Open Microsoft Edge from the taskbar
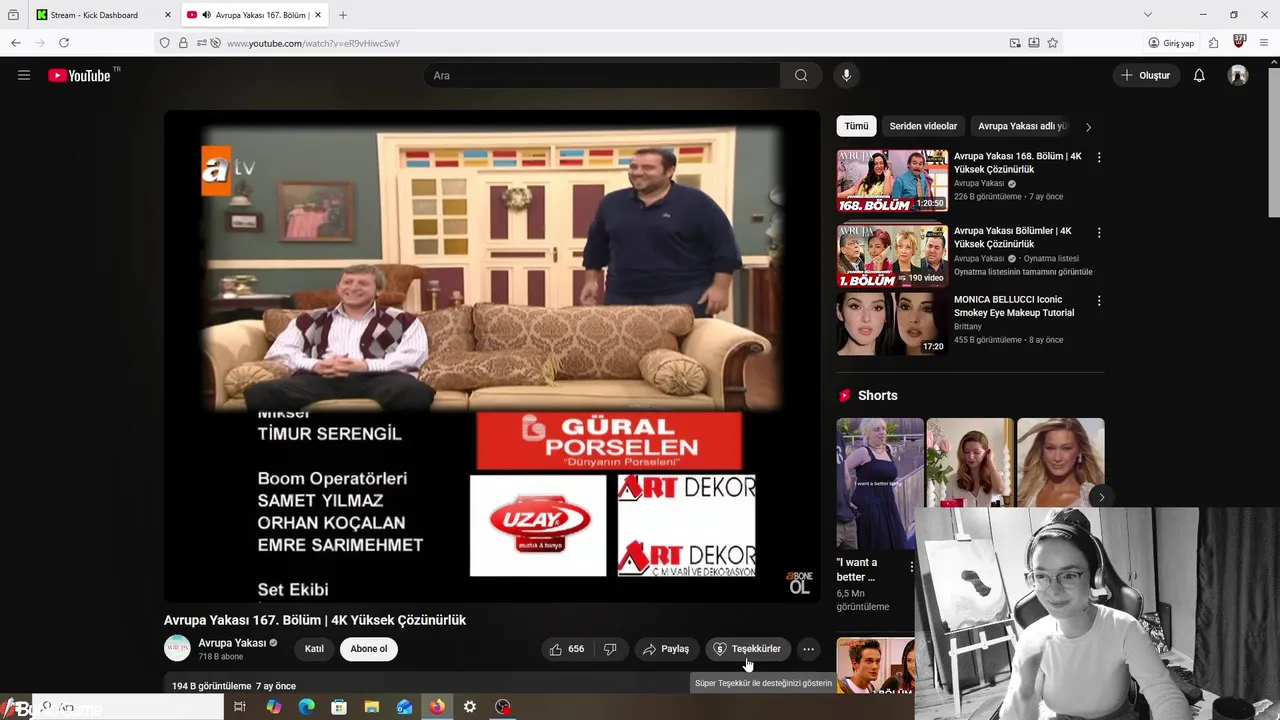 (307, 707)
